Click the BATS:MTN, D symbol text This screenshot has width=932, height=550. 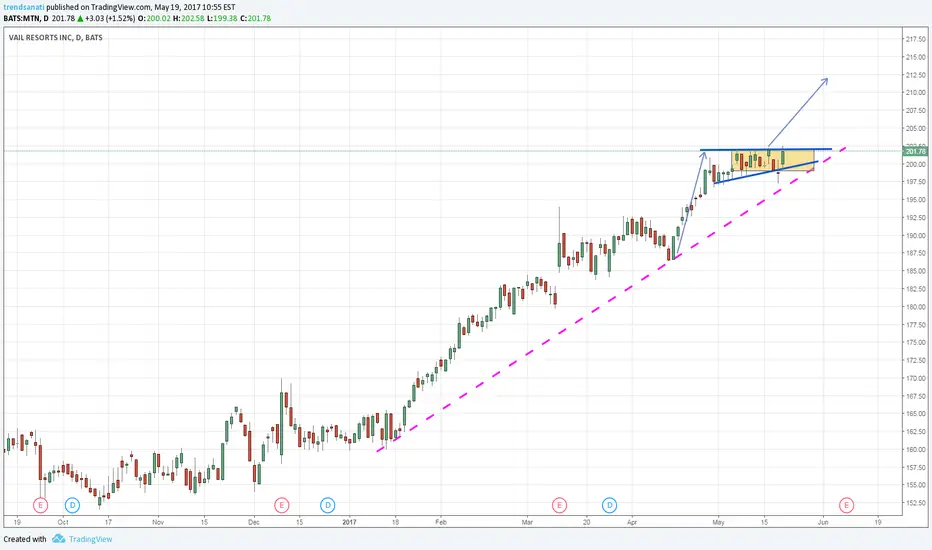point(26,18)
